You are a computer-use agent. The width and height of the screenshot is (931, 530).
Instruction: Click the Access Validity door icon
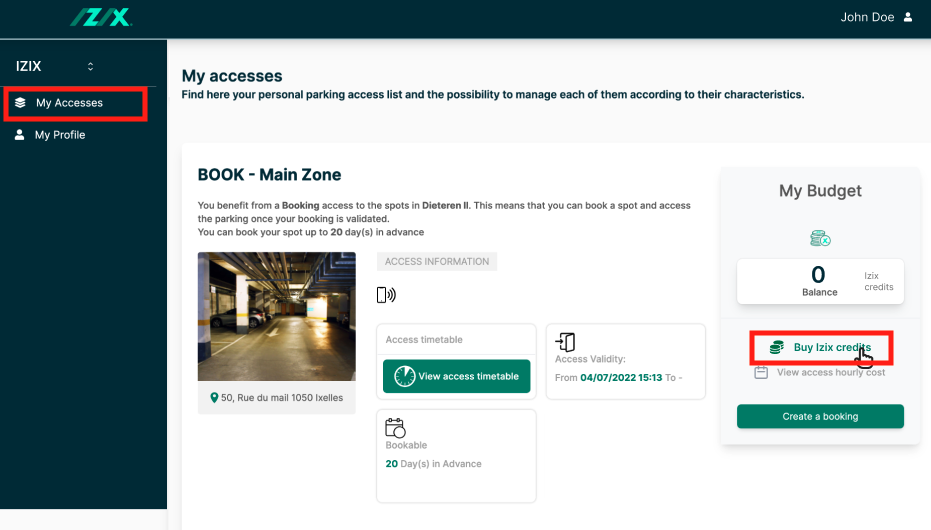coord(565,342)
